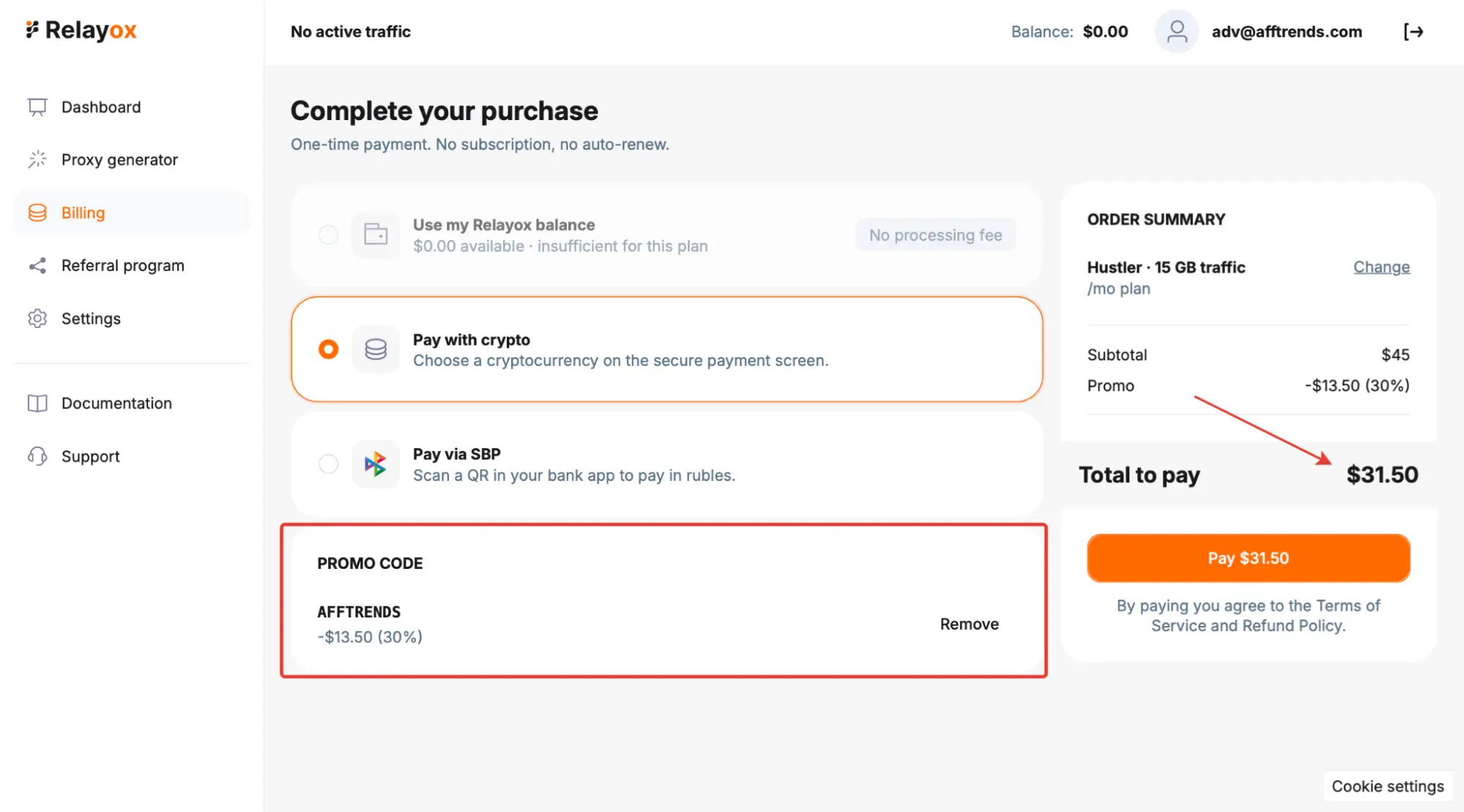Click the Settings gear icon
The width and height of the screenshot is (1464, 812).
coord(37,319)
